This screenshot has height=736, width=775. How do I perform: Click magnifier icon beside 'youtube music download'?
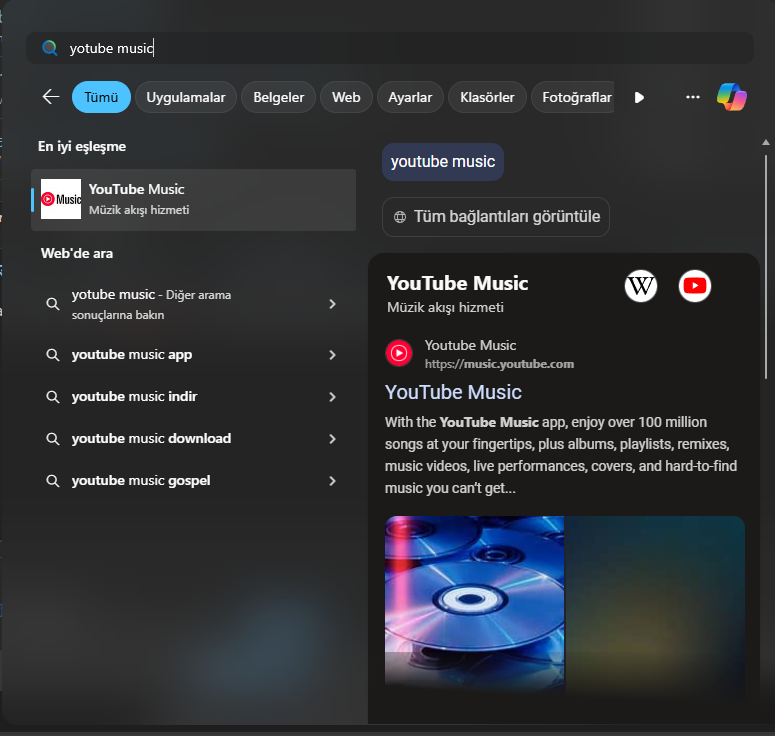point(52,439)
